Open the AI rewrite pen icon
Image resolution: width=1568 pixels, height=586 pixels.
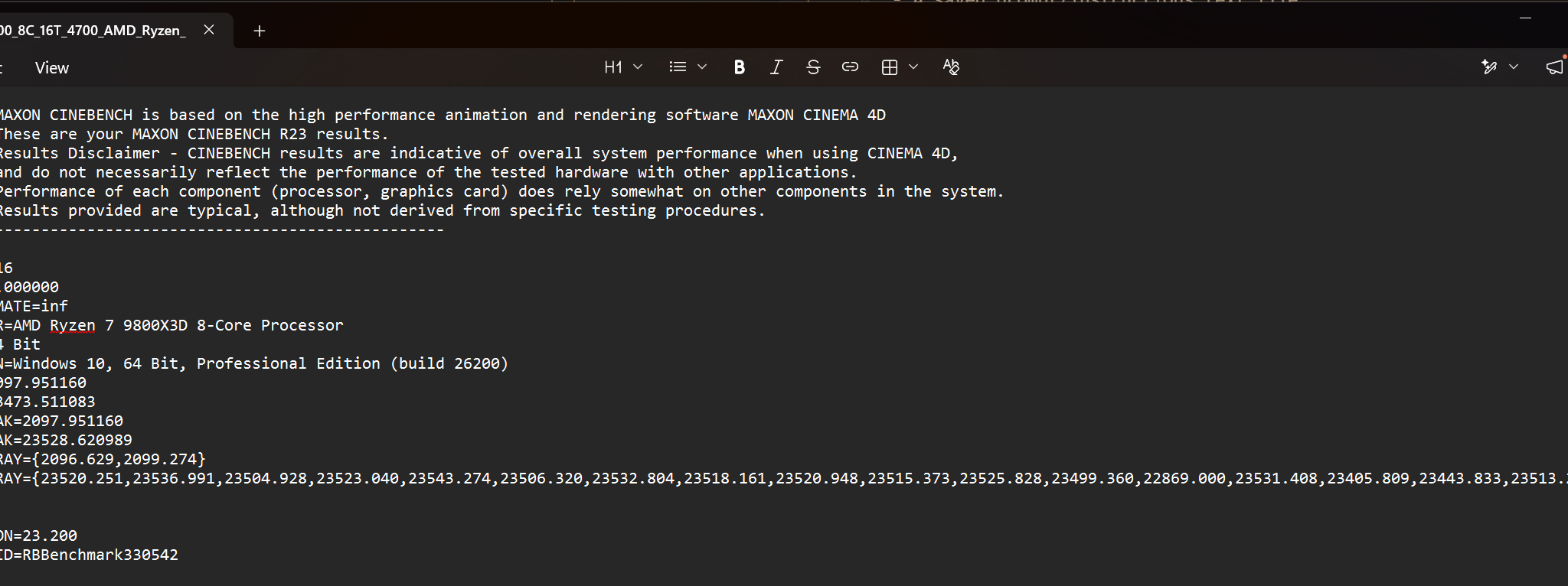(1489, 67)
